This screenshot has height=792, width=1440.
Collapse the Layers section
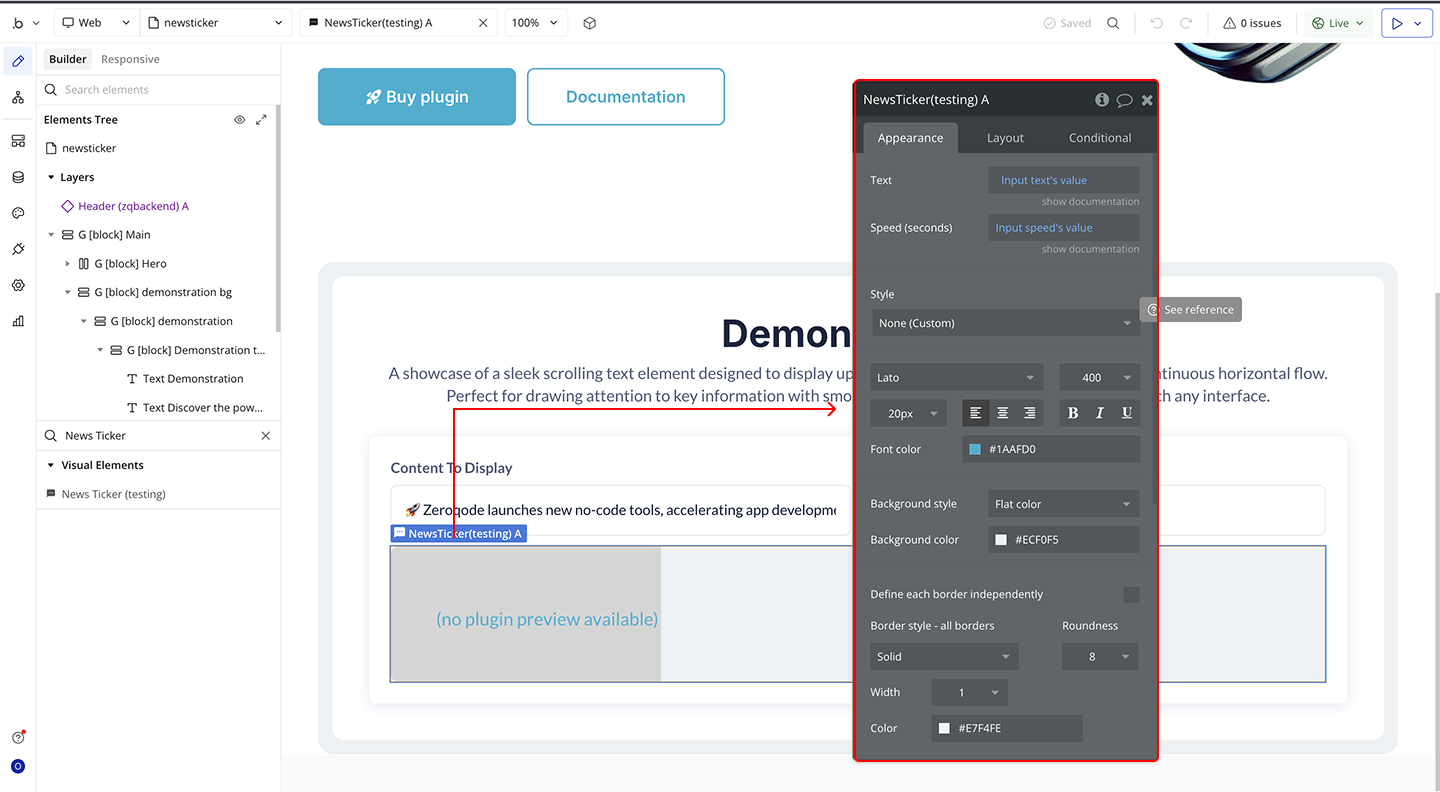51,178
